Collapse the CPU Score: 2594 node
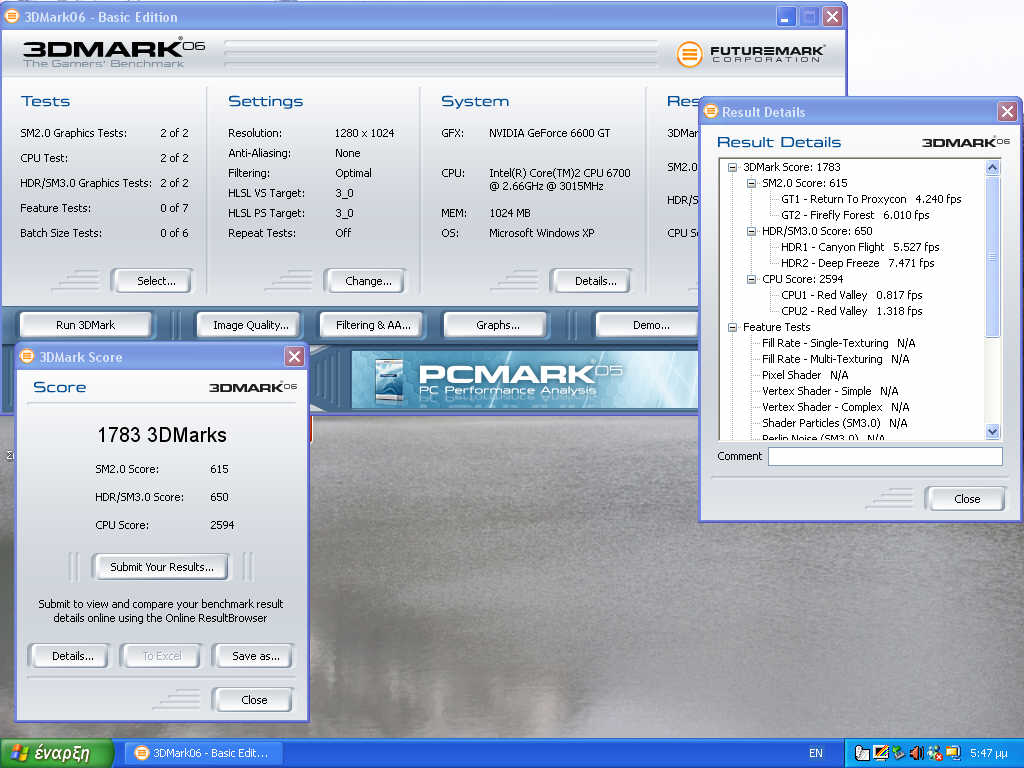1024x768 pixels. (x=751, y=280)
